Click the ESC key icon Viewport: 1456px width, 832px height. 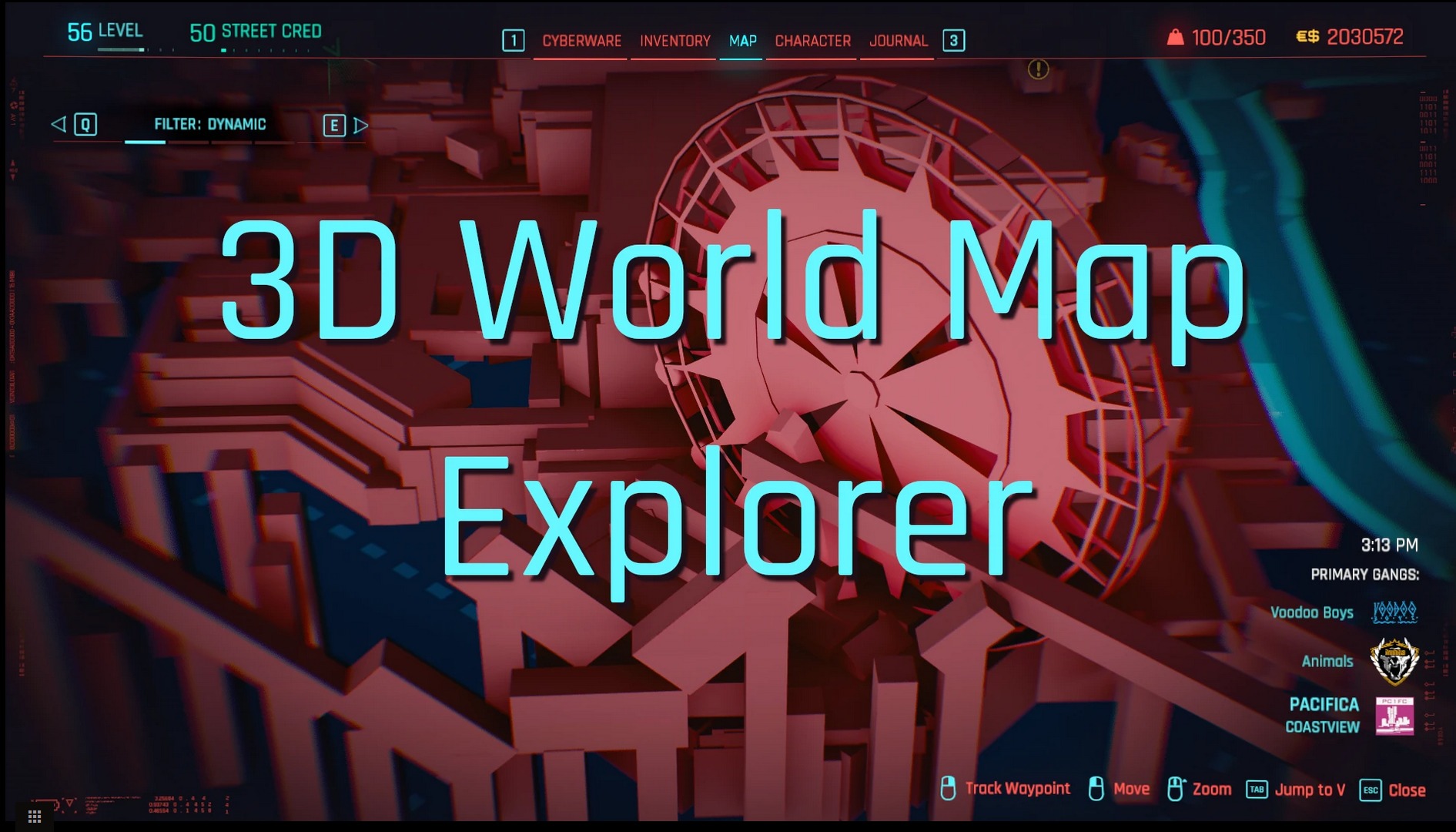(1371, 790)
